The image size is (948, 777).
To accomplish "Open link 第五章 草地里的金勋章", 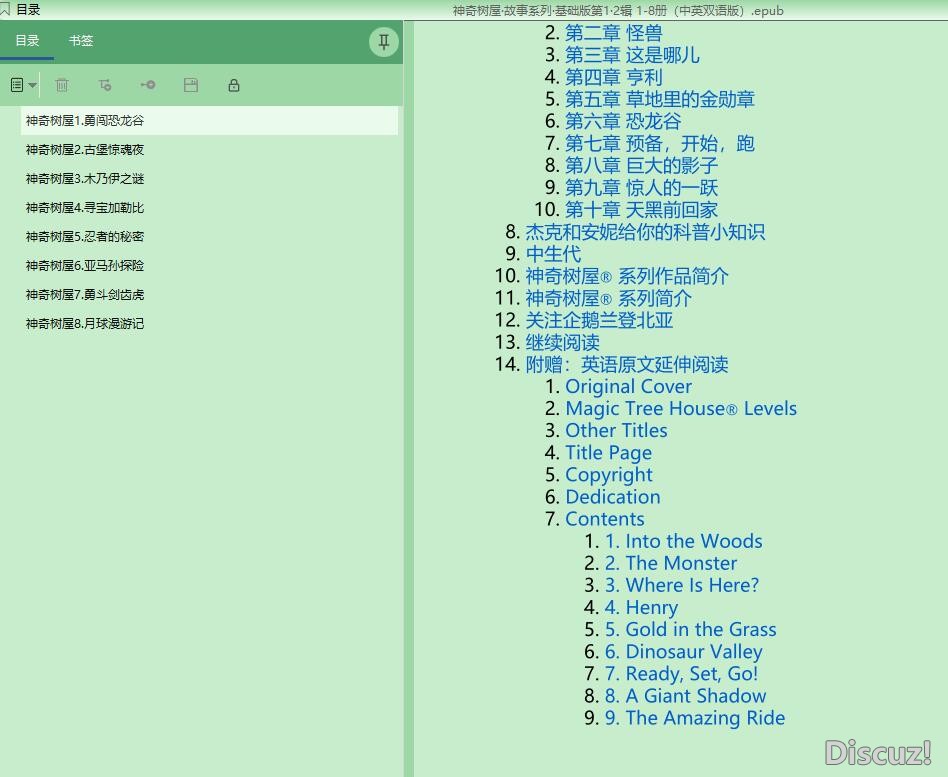I will tap(660, 99).
